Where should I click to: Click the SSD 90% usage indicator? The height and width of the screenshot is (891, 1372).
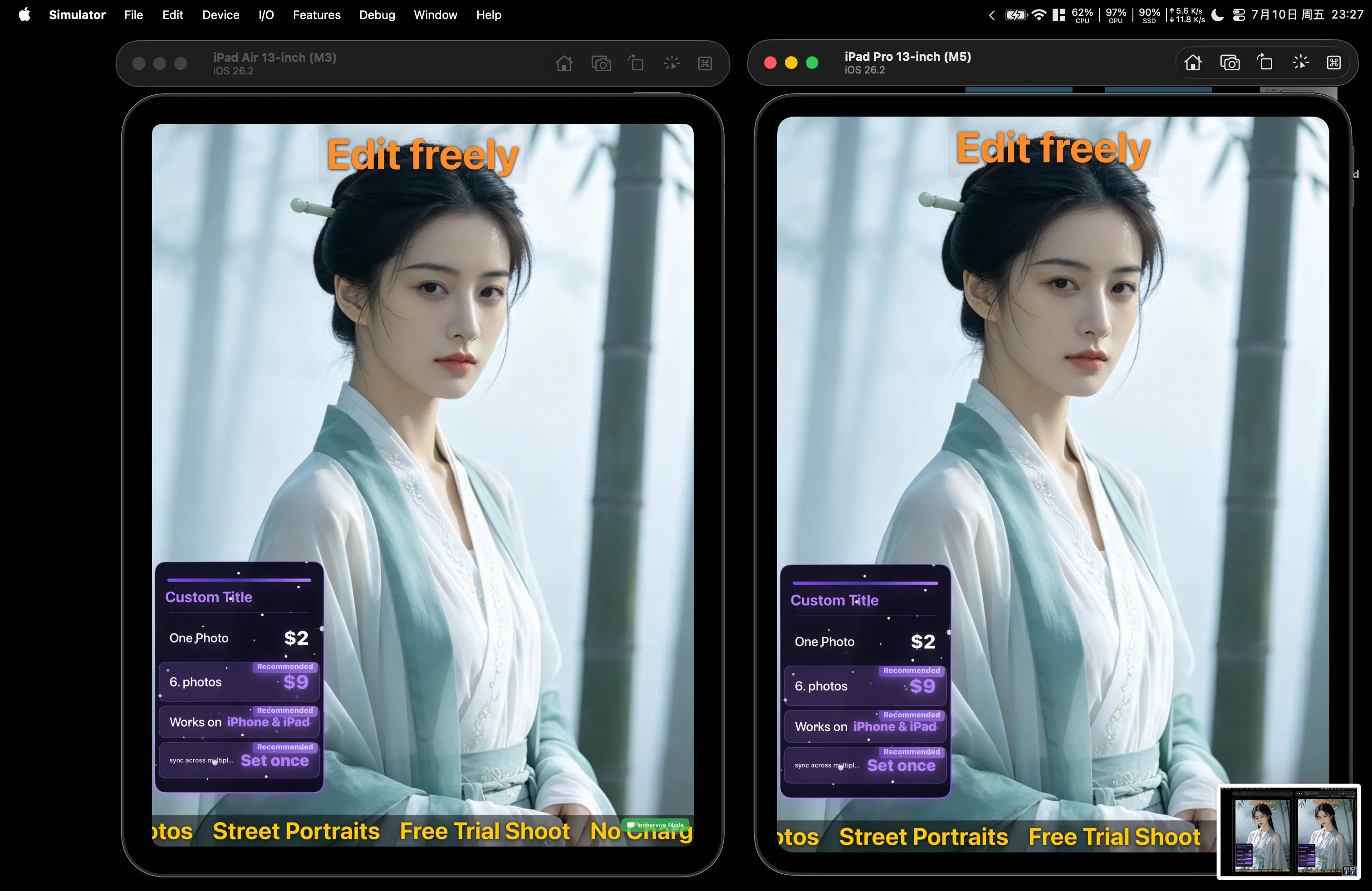coord(1149,15)
